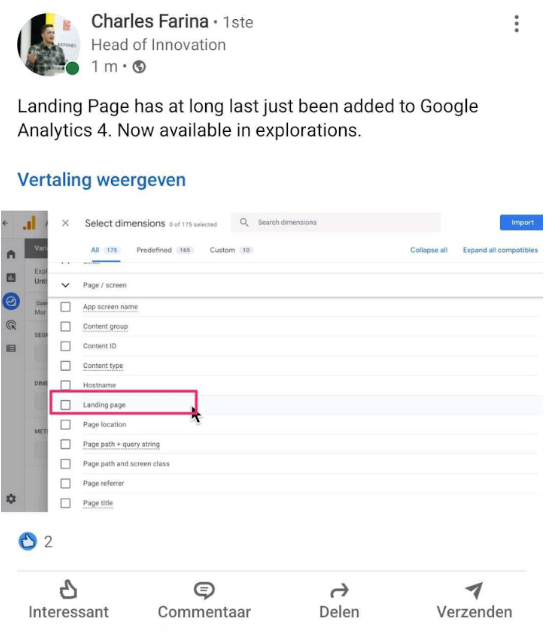Screen dimensions: 560x640
Task: Check the Landing page dimension checkbox
Action: [x=65, y=405]
